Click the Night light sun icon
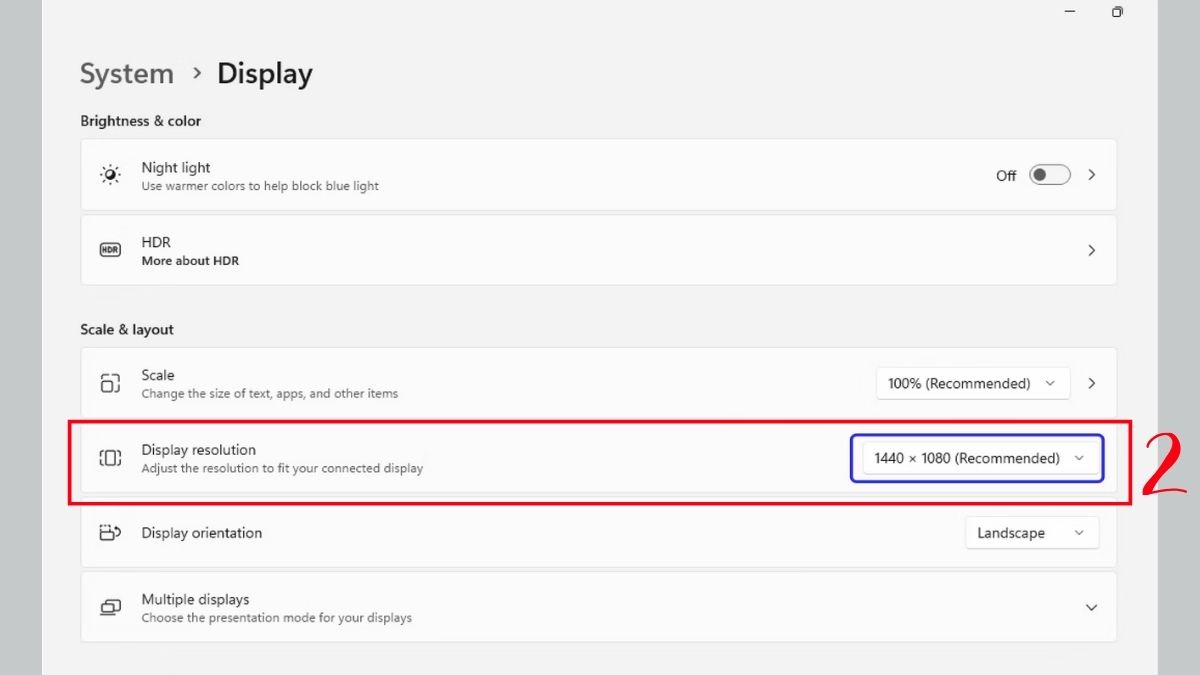The image size is (1200, 675). tap(110, 175)
